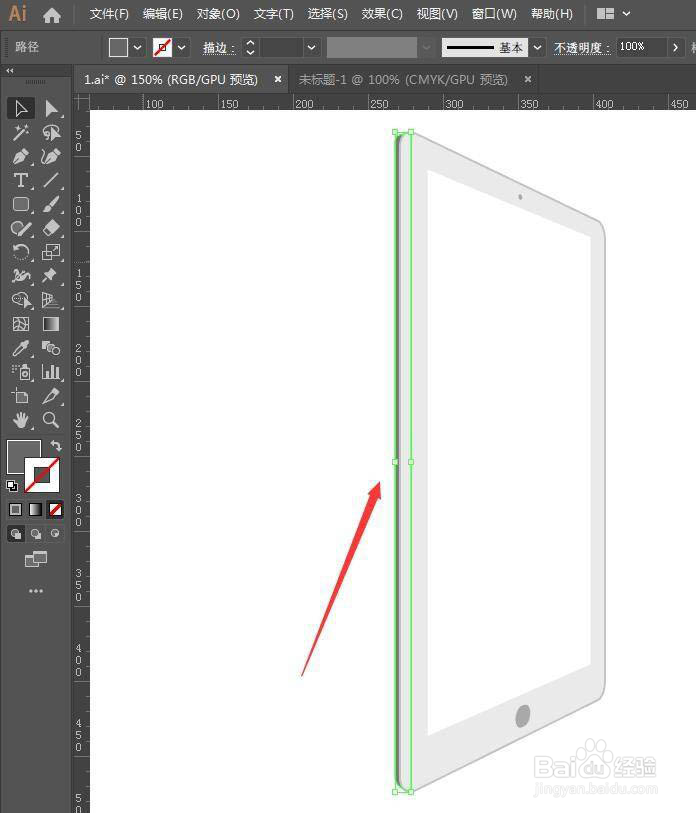
Task: Select the Selection tool (black arrow)
Action: click(21, 108)
